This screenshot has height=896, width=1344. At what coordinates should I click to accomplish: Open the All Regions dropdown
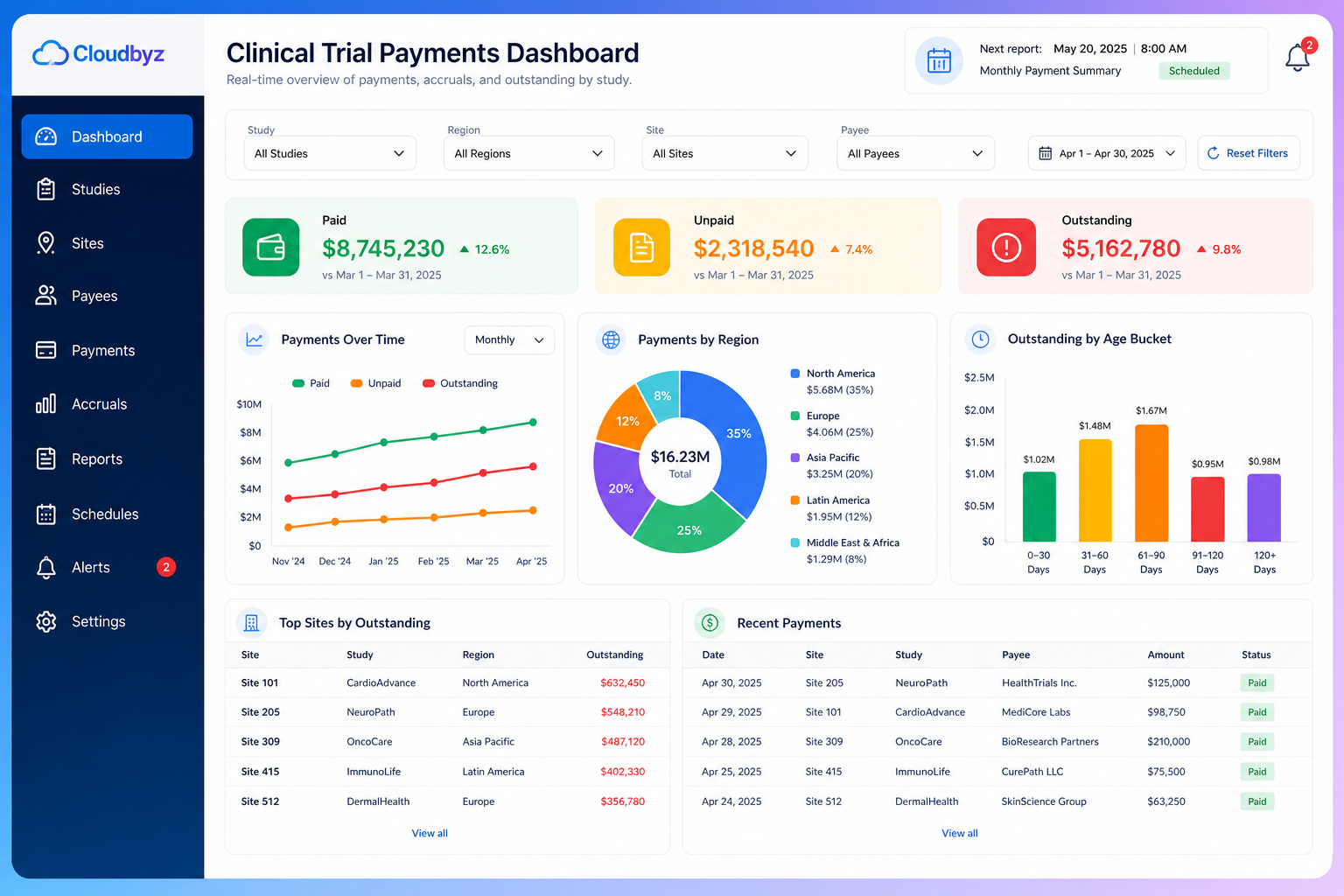coord(529,153)
